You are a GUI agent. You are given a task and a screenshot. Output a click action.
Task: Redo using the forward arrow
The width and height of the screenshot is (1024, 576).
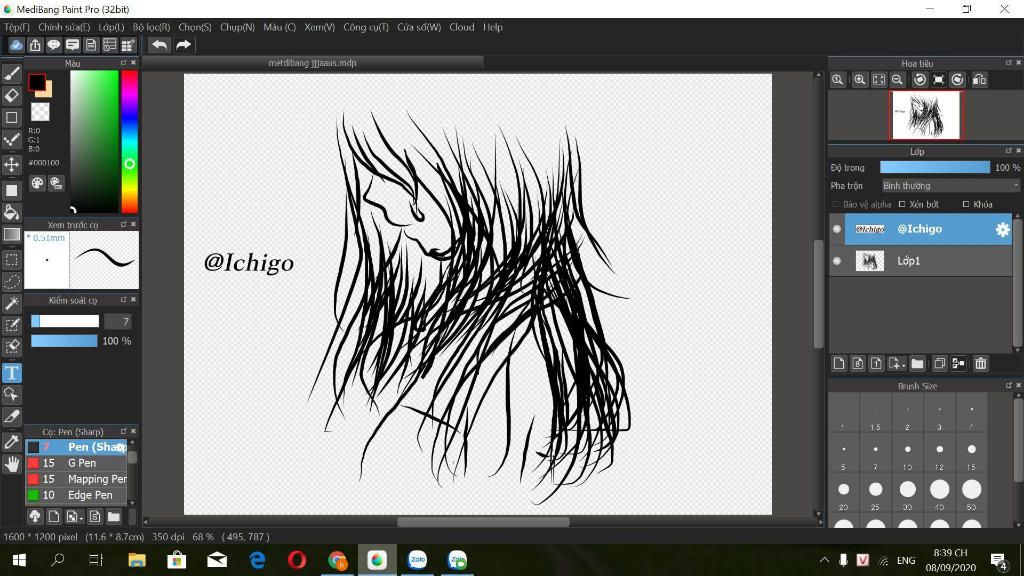point(184,45)
